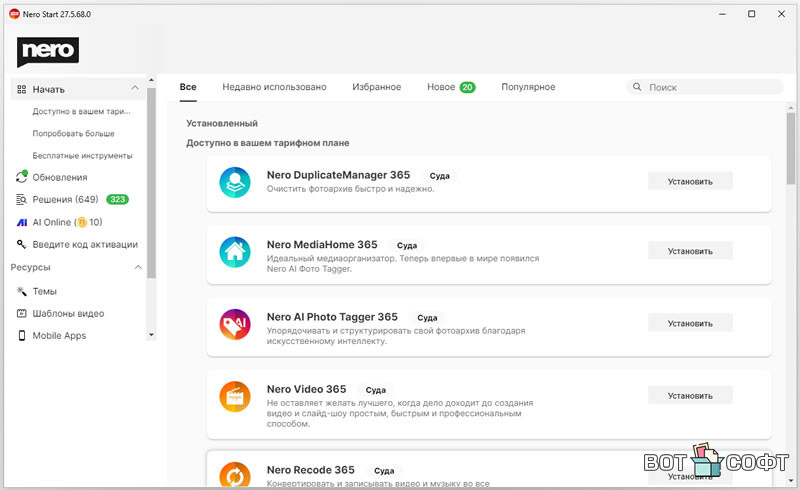Viewport: 800px width, 490px height.
Task: Open the Популярное tab
Action: (528, 87)
